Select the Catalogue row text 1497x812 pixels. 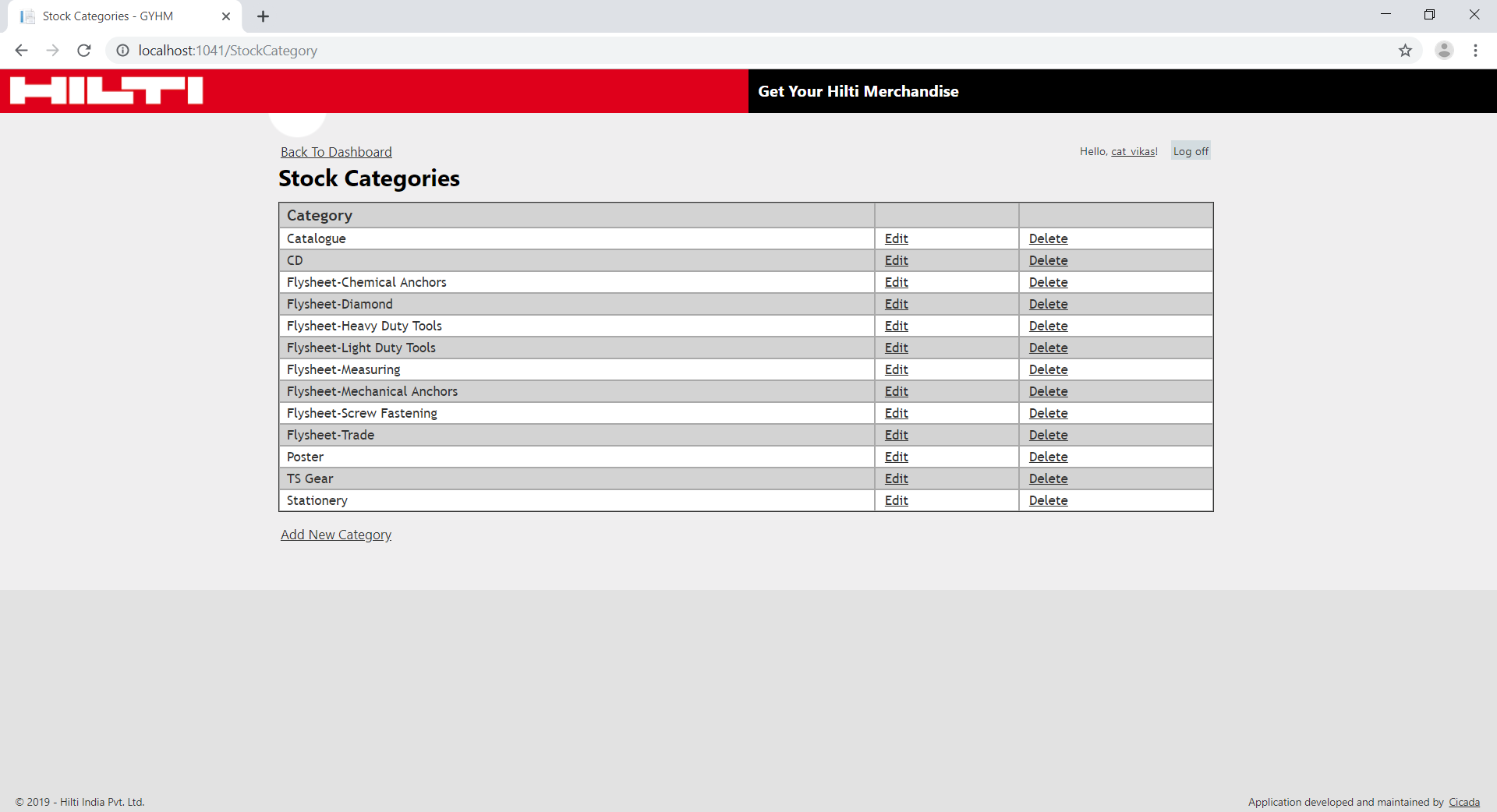click(x=316, y=238)
